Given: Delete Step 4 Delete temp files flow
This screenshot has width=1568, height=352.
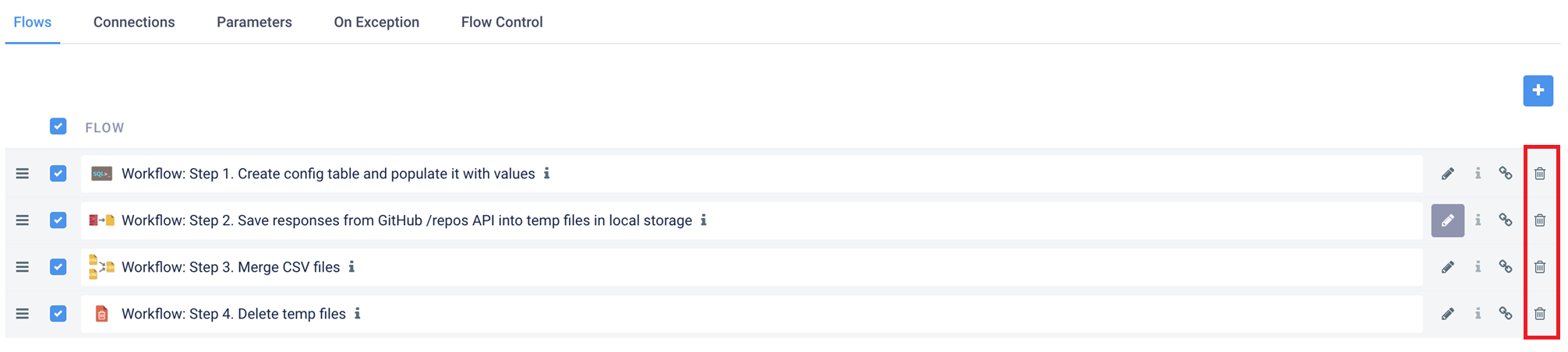Looking at the screenshot, I should [x=1540, y=314].
